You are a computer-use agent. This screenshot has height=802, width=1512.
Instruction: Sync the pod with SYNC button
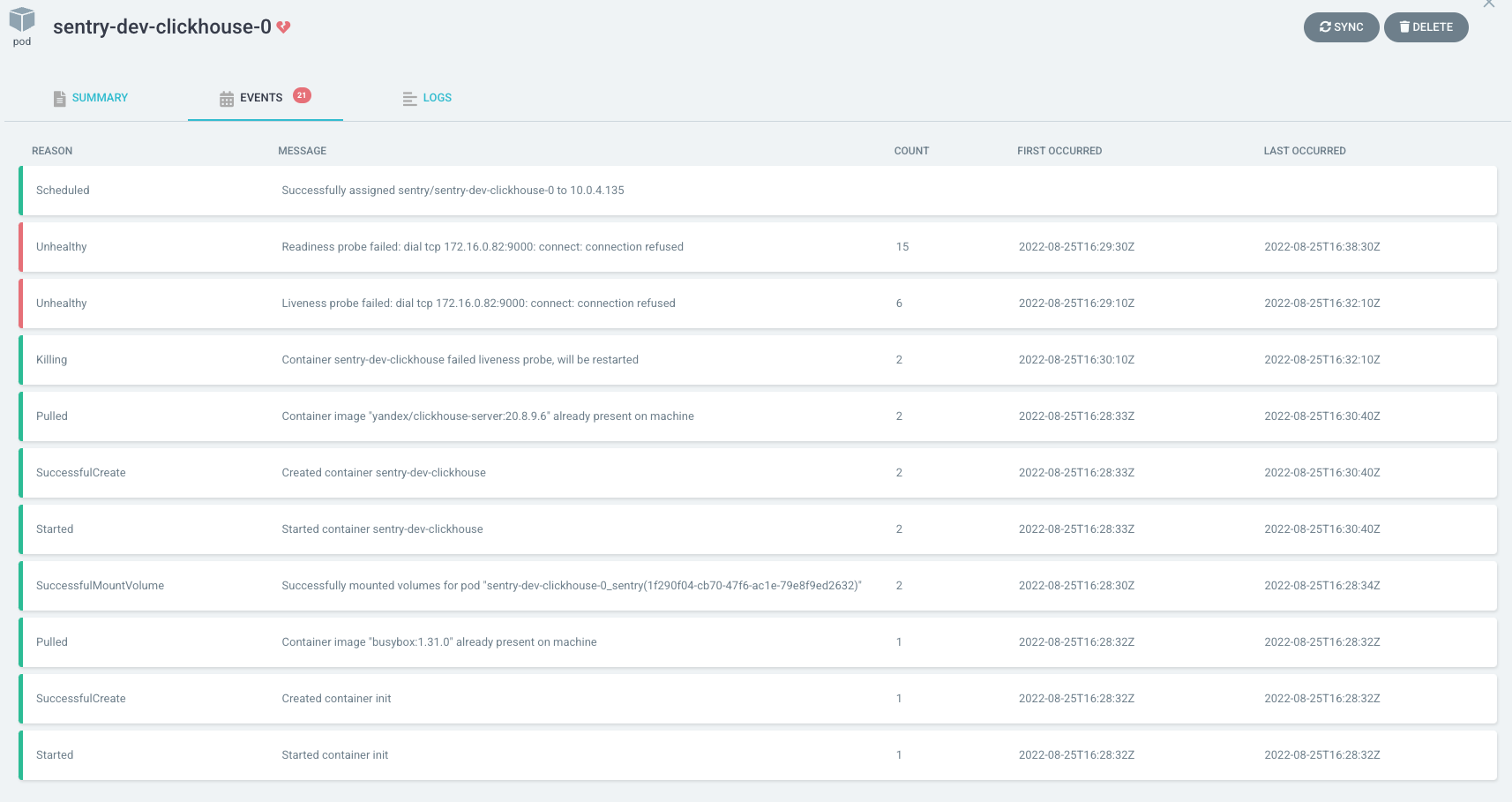pos(1341,27)
